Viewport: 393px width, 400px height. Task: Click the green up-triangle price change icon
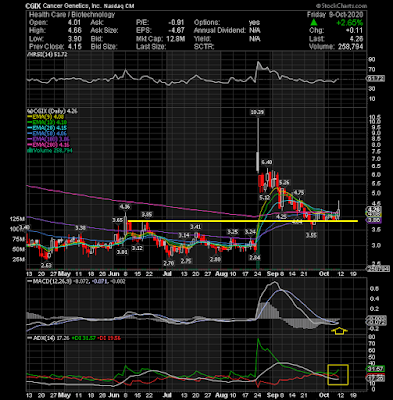coord(314,23)
